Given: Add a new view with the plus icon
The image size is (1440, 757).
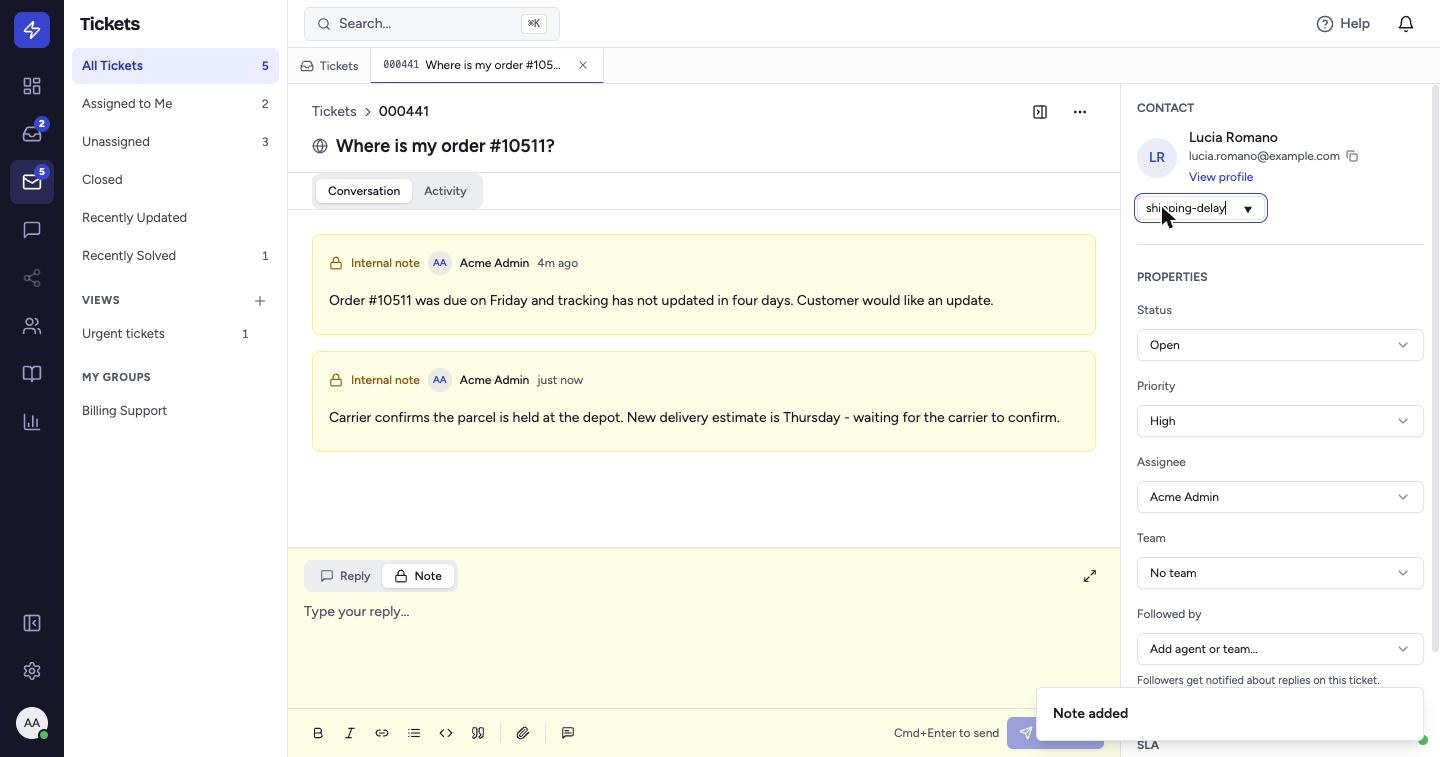Looking at the screenshot, I should click(x=260, y=301).
